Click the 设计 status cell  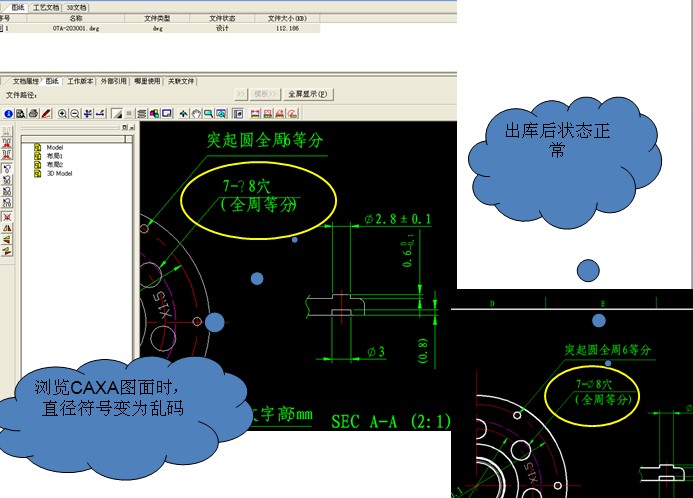222,28
